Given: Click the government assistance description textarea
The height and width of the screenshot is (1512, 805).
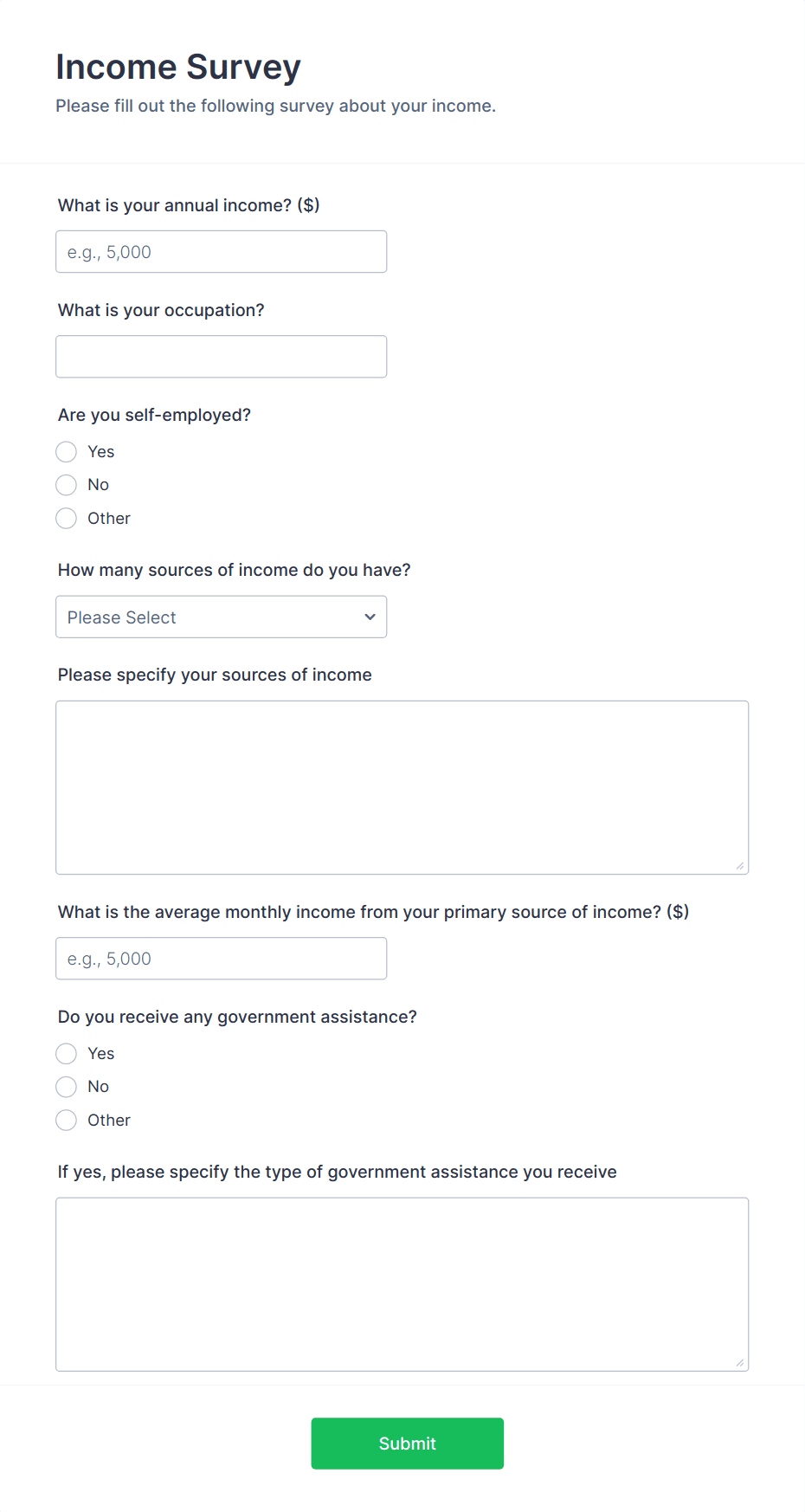Looking at the screenshot, I should coord(402,1282).
